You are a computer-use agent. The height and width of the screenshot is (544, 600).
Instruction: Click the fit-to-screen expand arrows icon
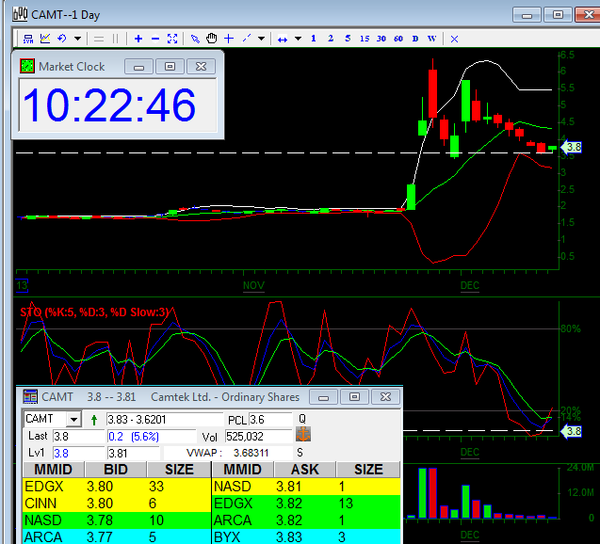click(x=172, y=38)
